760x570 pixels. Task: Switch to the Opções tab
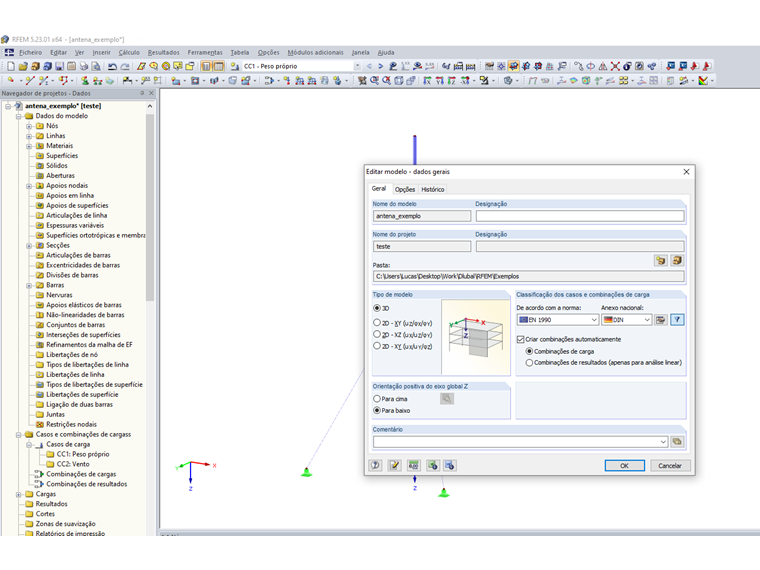tap(405, 190)
